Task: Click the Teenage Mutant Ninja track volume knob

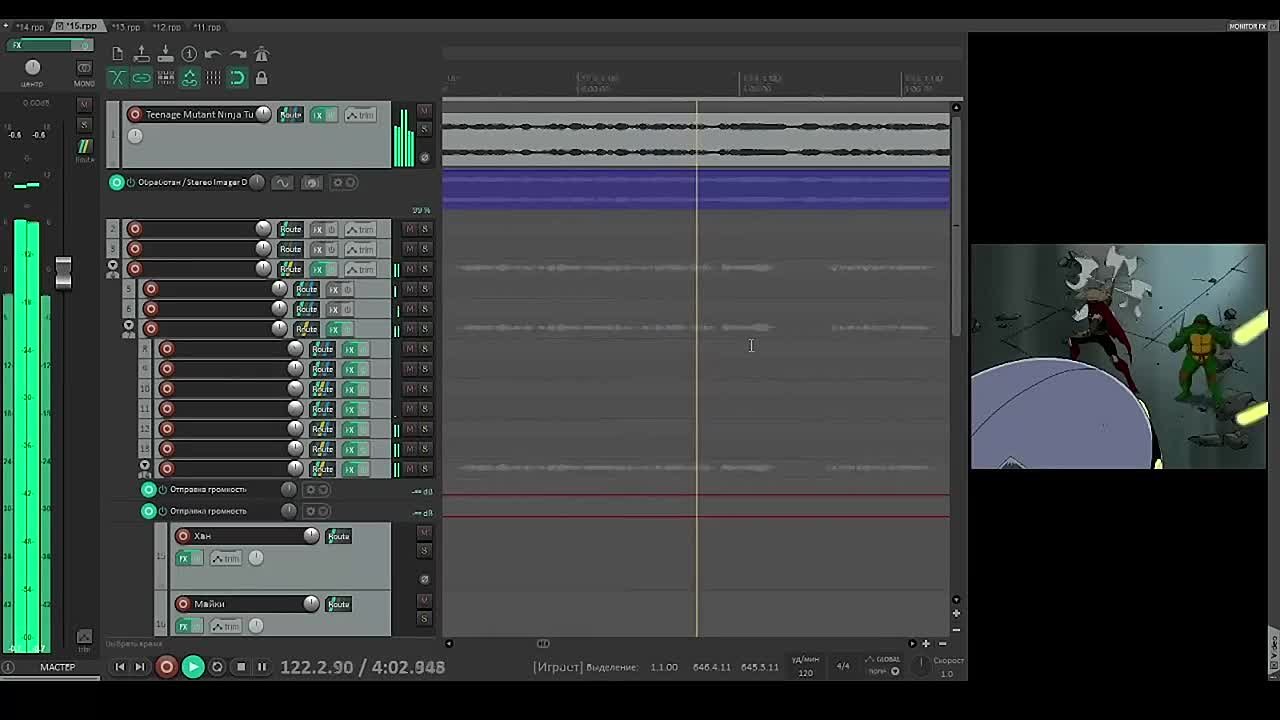Action: pos(263,114)
